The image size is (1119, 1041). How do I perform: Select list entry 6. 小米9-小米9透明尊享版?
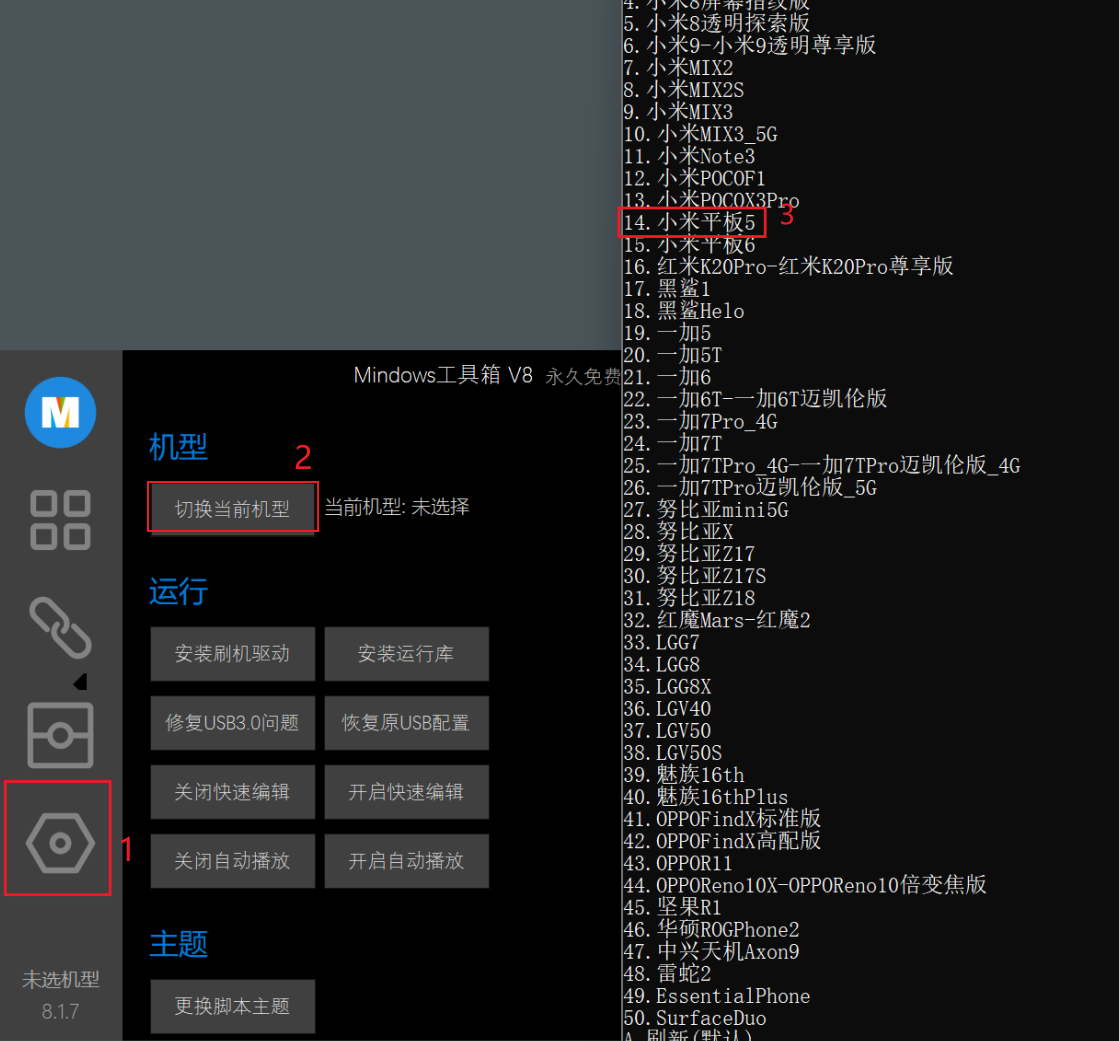point(749,46)
